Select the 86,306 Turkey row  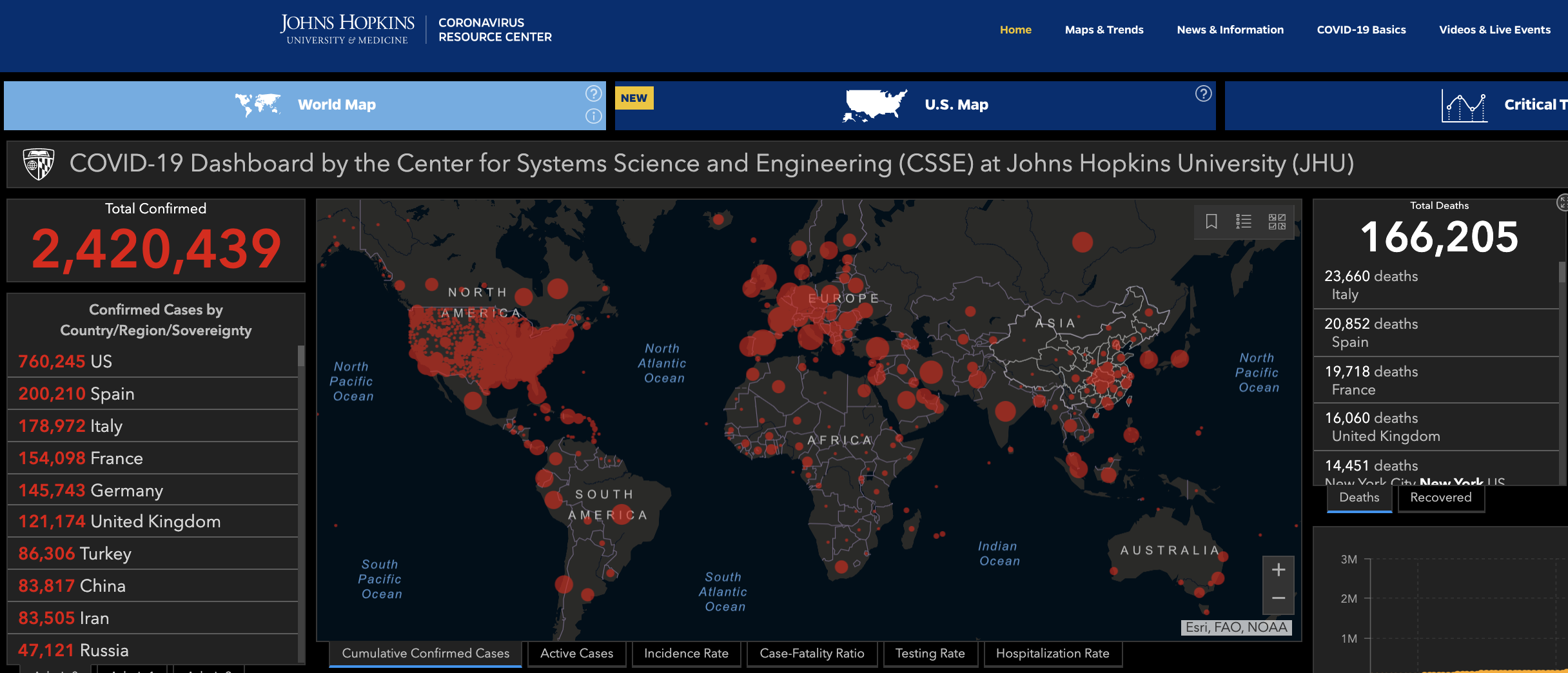click(153, 554)
